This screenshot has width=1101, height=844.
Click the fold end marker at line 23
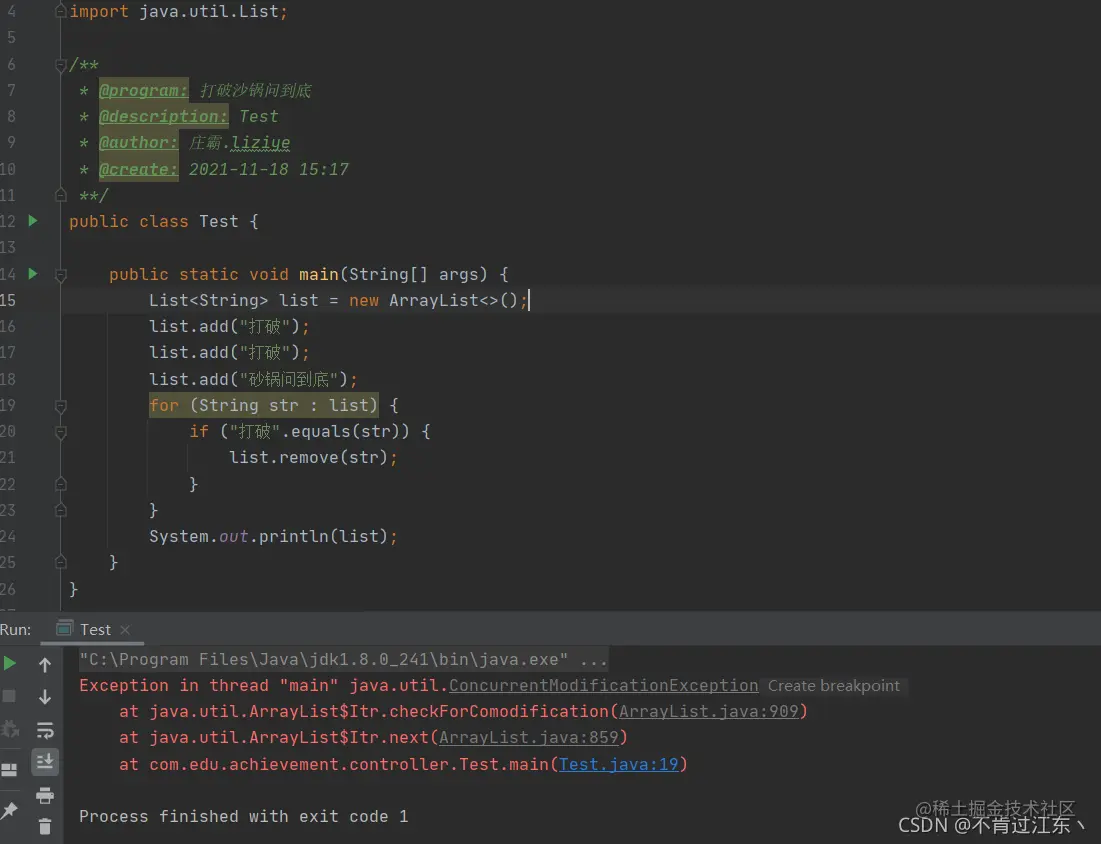[61, 510]
